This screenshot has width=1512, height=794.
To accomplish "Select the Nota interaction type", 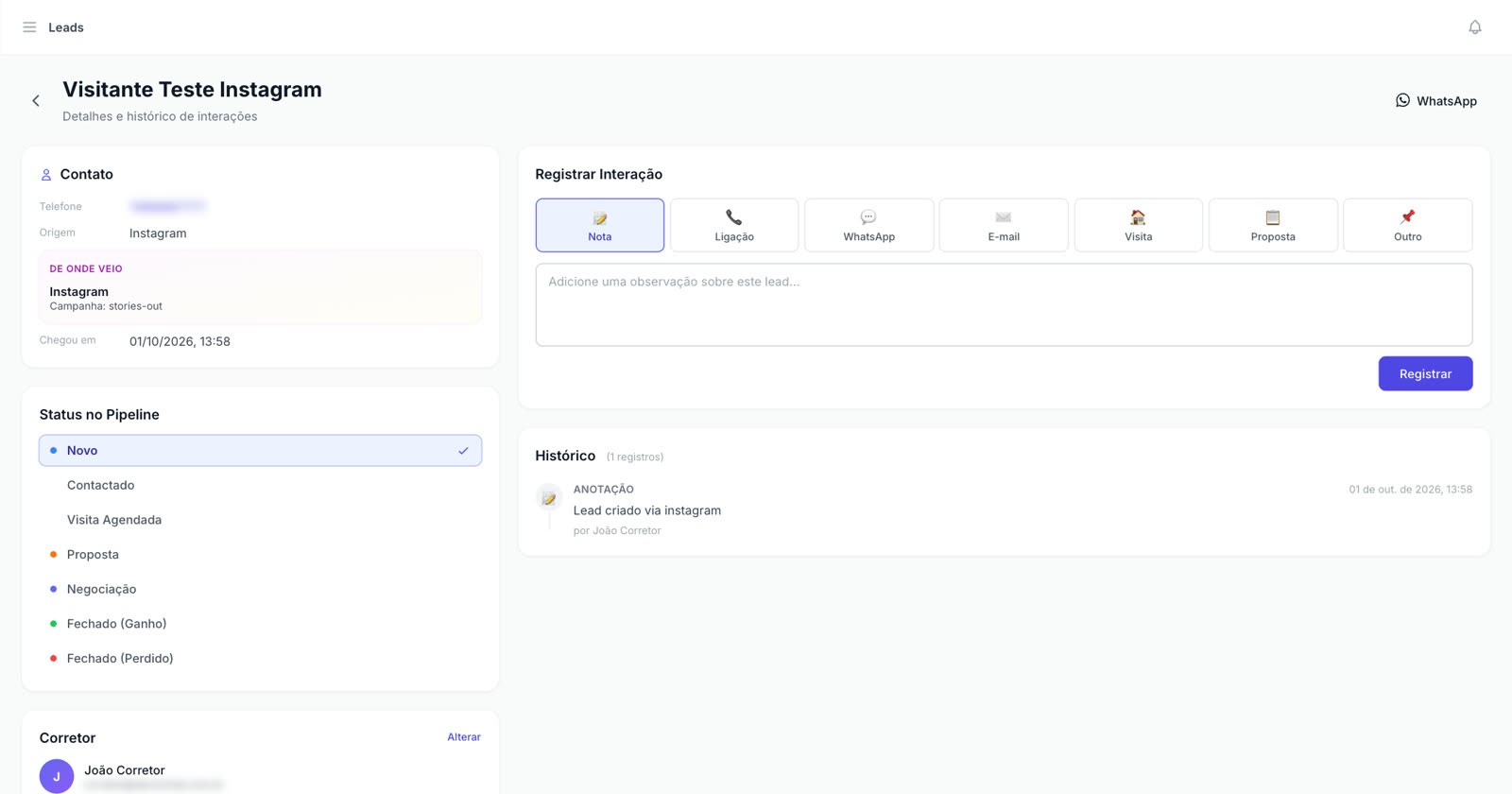I will point(600,225).
